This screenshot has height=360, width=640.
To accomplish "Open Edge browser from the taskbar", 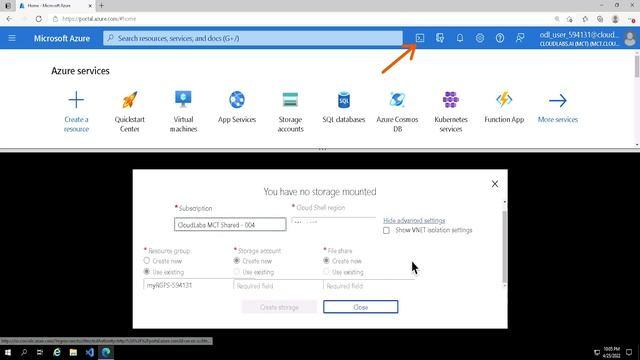I will coord(106,352).
